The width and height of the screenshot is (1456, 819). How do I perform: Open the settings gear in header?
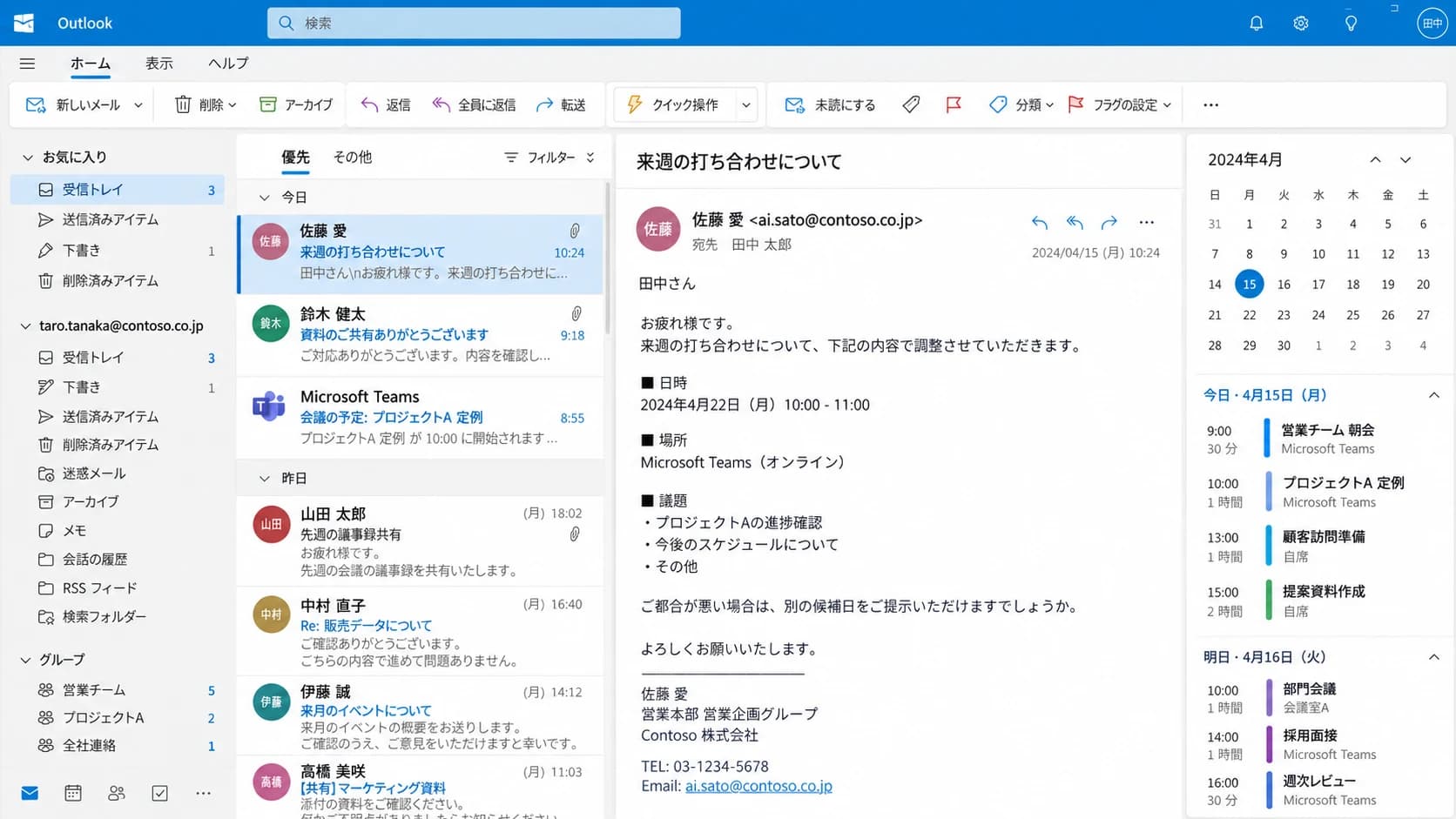click(x=1301, y=23)
